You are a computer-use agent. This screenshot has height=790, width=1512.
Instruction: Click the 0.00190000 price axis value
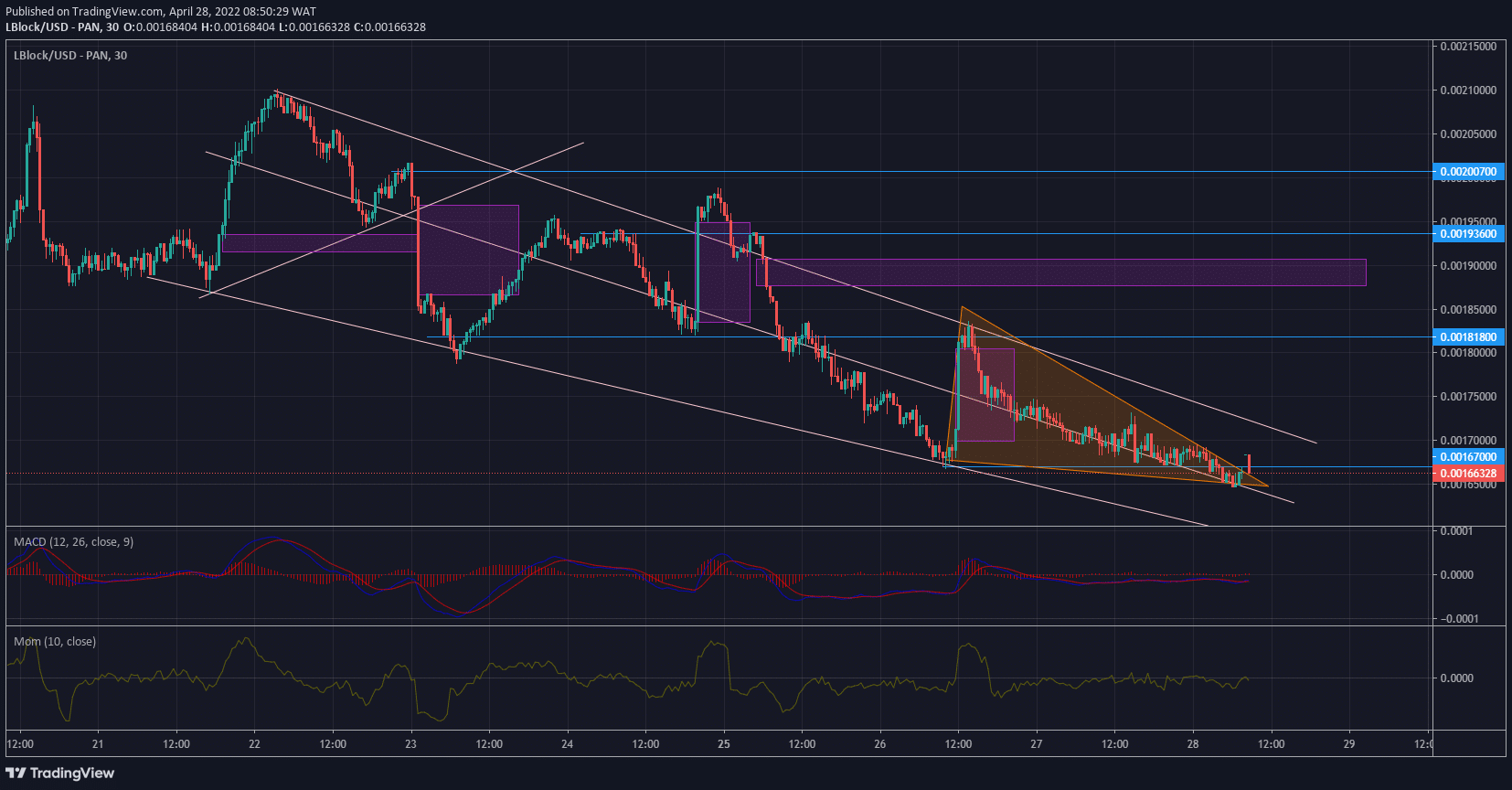click(x=1468, y=266)
